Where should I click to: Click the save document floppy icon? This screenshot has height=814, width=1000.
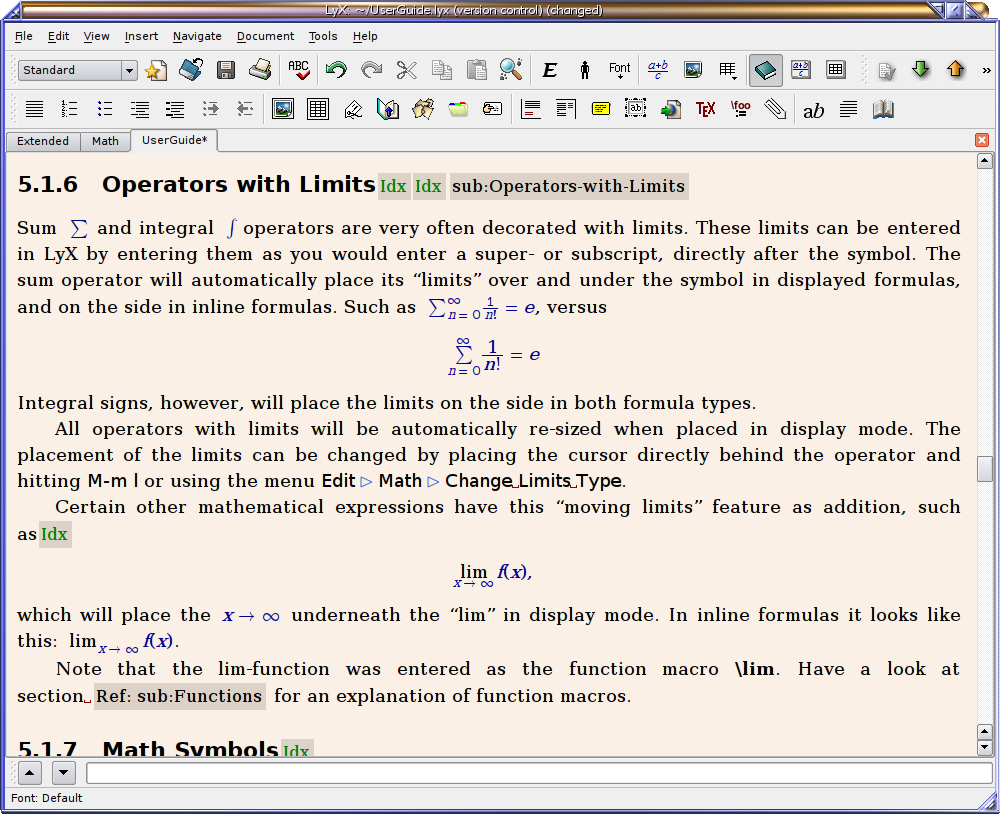pyautogui.click(x=226, y=70)
